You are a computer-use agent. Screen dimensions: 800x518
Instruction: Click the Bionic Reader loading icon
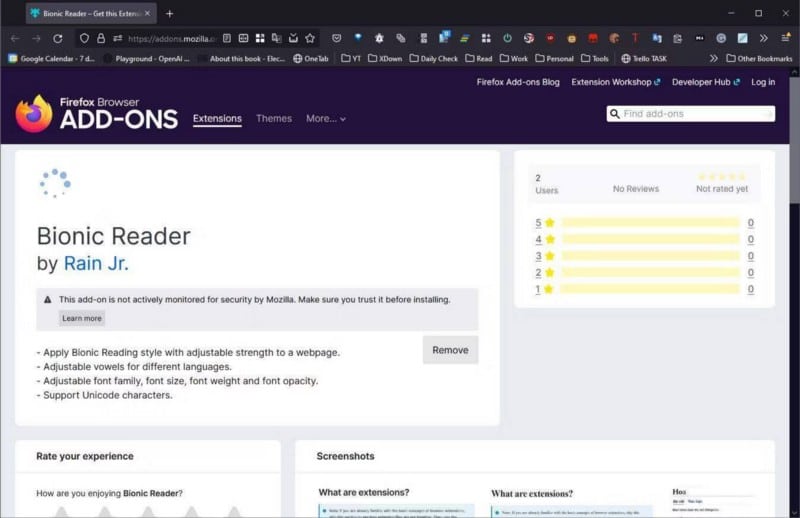click(x=55, y=183)
